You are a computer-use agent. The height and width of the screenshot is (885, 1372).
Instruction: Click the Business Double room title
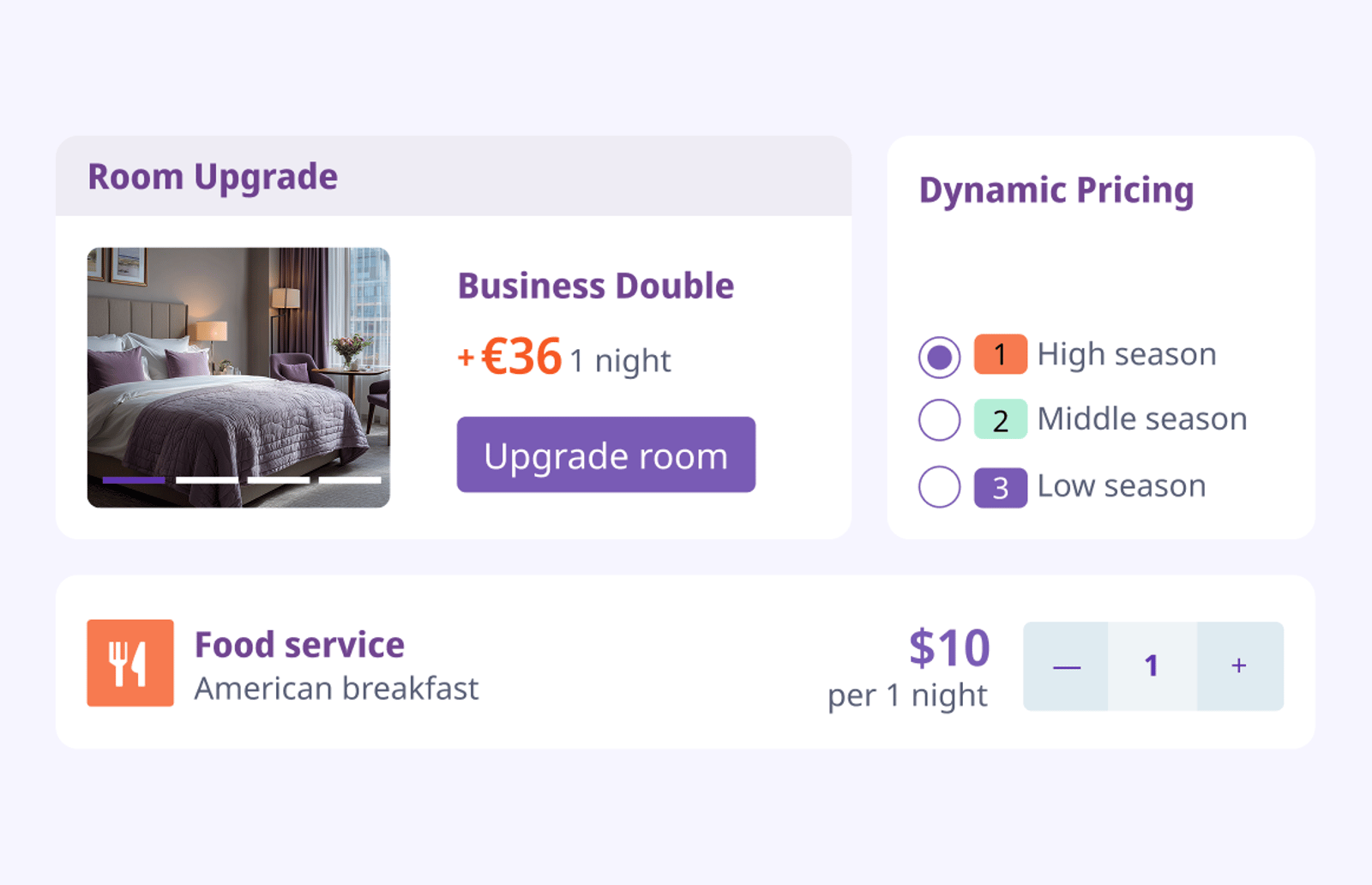click(596, 286)
